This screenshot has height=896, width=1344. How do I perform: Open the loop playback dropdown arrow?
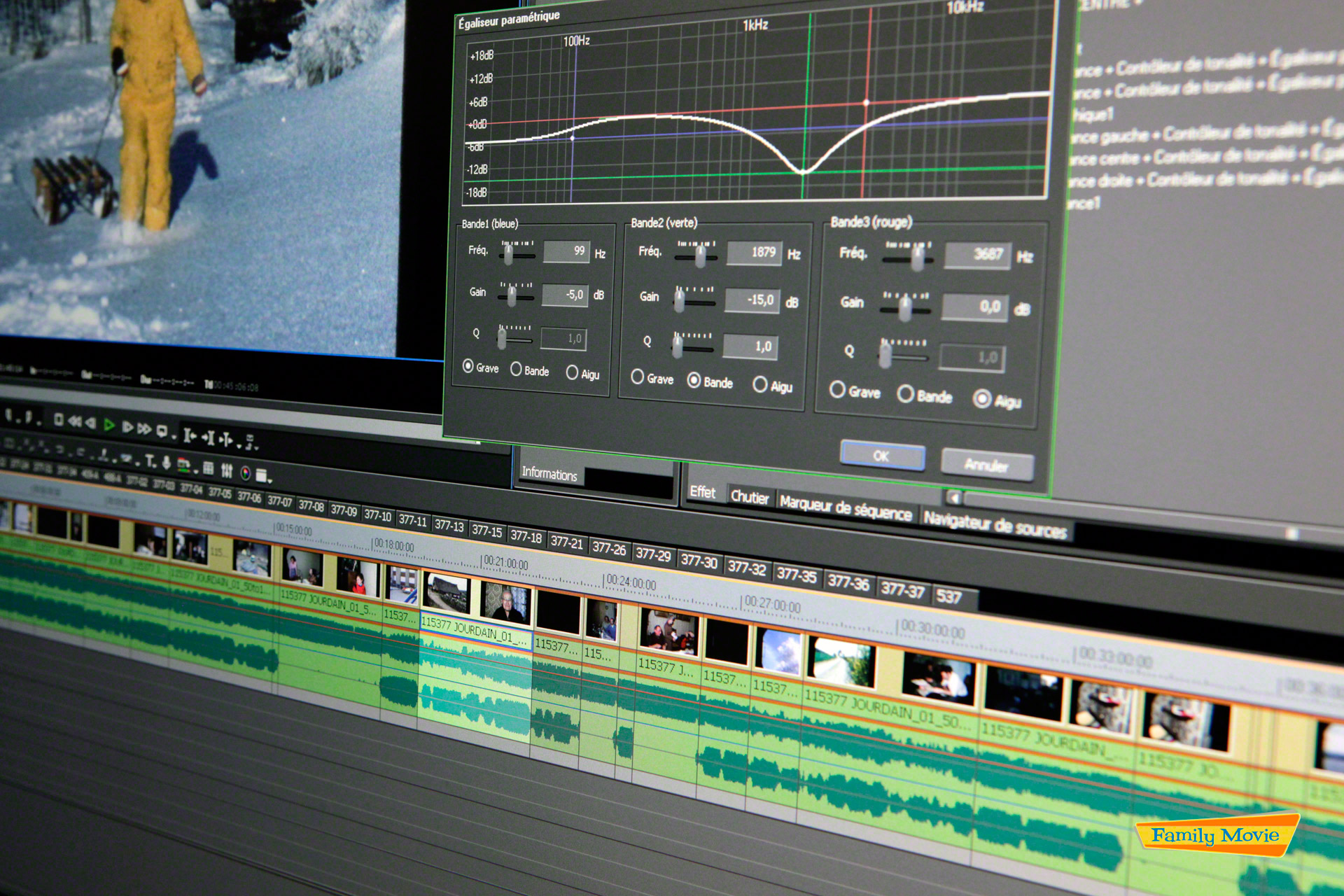[x=174, y=437]
